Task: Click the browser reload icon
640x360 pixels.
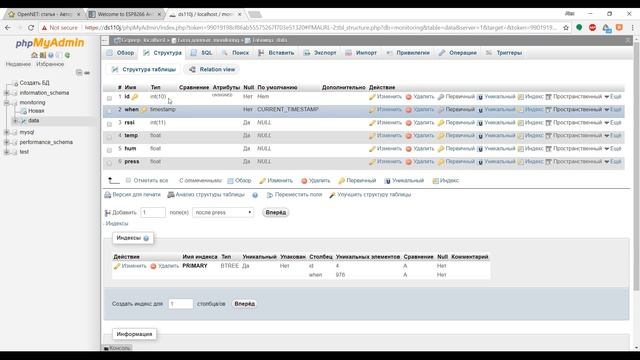Action: point(31,28)
